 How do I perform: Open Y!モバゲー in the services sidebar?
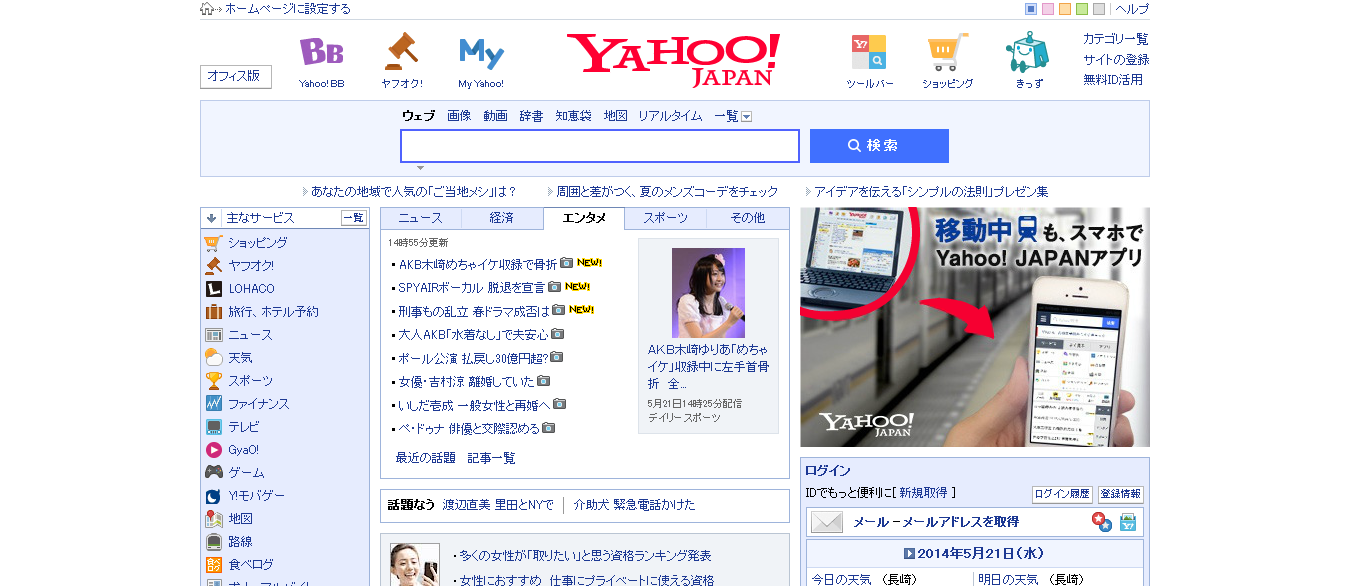(256, 496)
